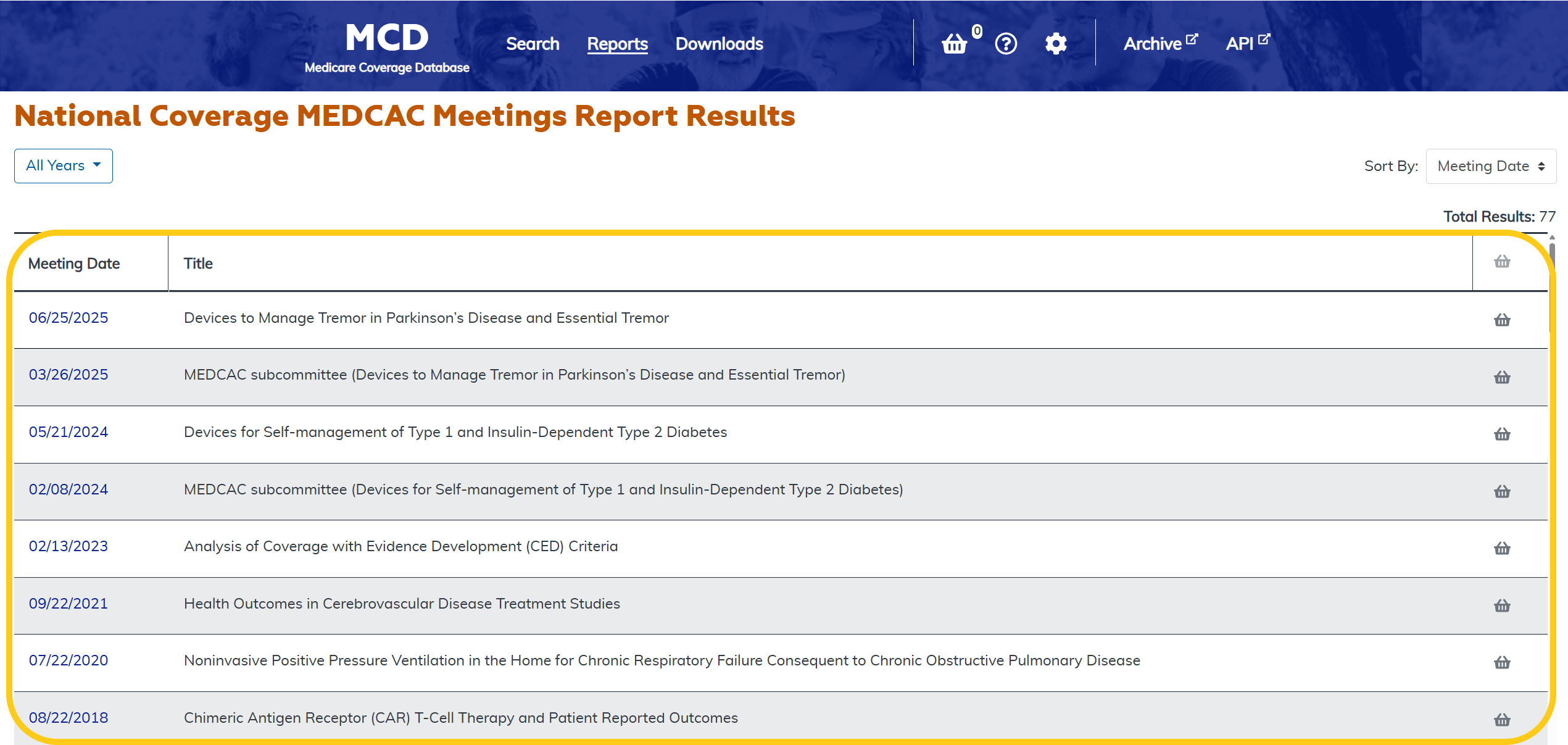Open the 02/08/2024 meeting date link

68,489
